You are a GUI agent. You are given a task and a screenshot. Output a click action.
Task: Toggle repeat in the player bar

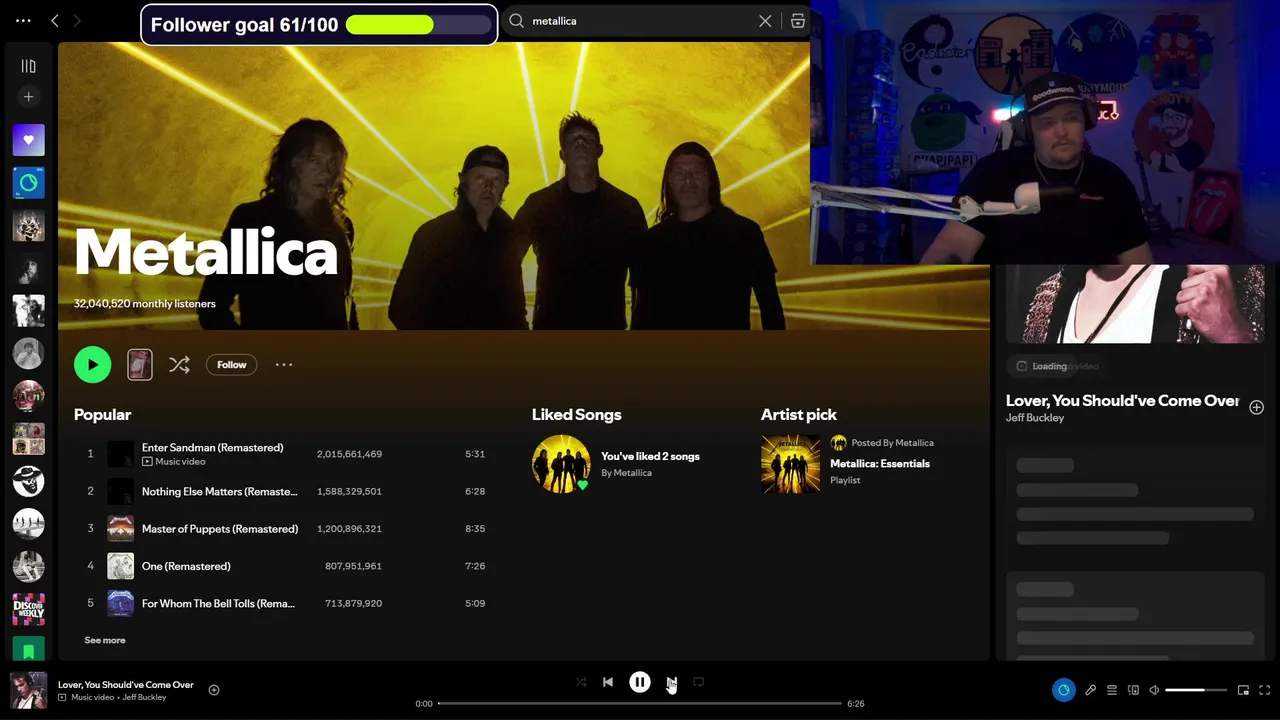pyautogui.click(x=699, y=682)
